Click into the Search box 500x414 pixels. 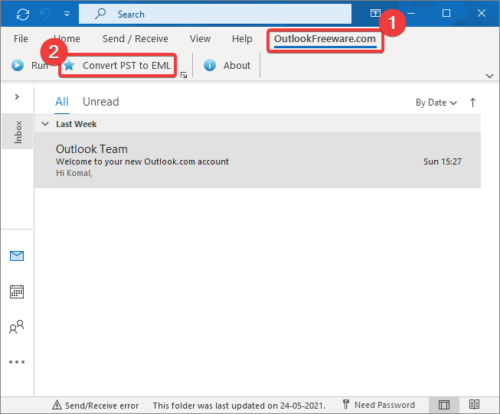click(x=215, y=14)
